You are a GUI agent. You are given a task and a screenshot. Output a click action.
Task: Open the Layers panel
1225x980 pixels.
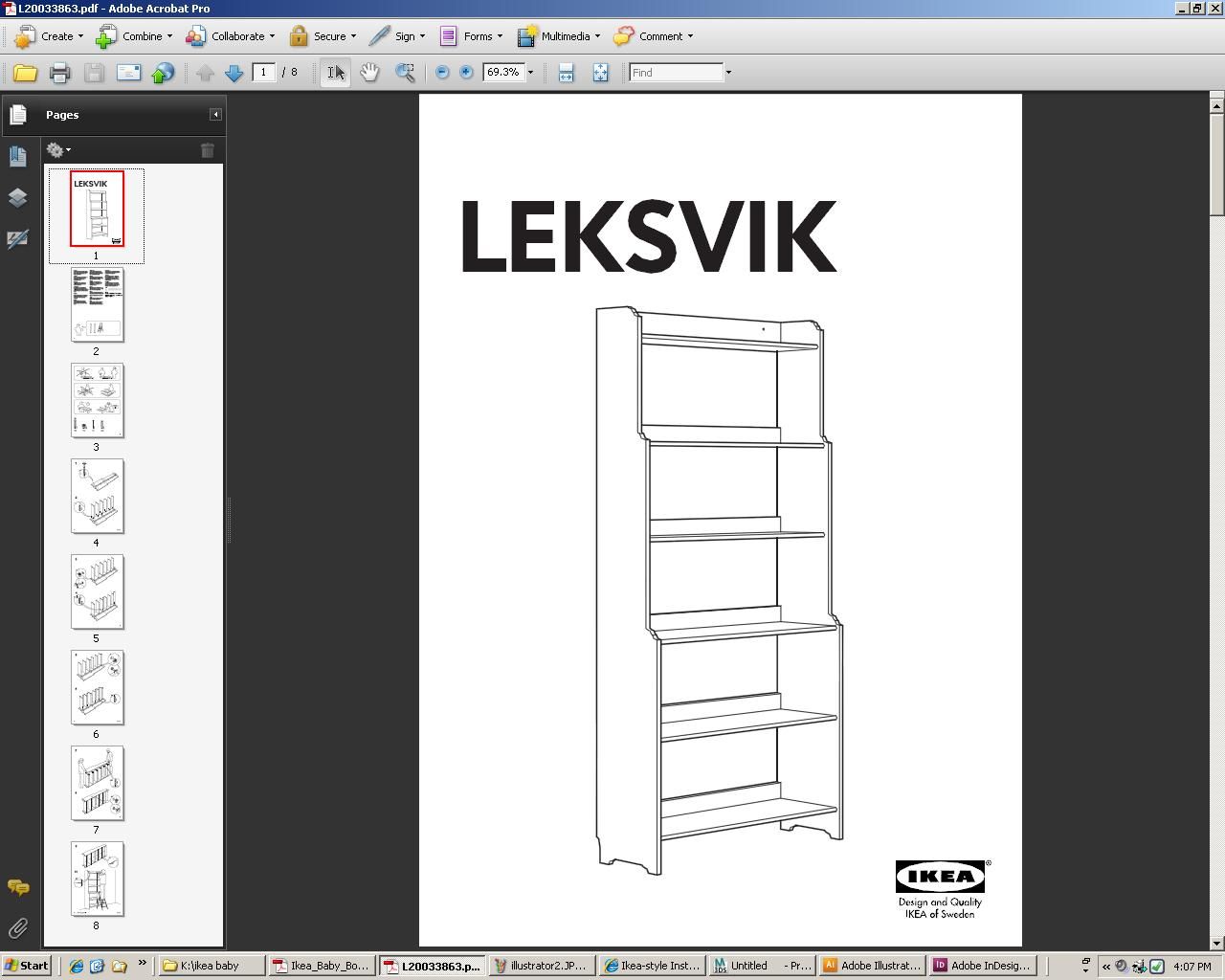click(x=18, y=198)
